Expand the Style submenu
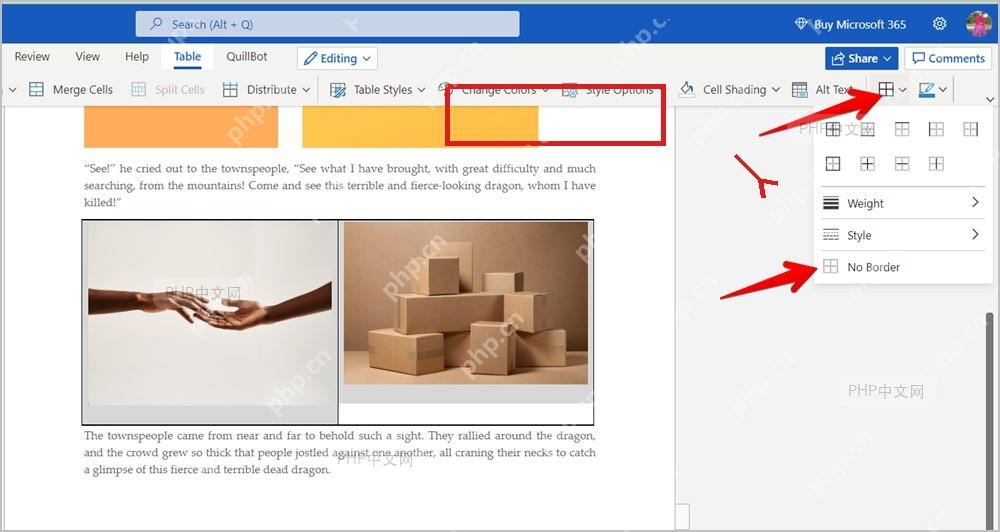The height and width of the screenshot is (532, 1000). point(902,235)
